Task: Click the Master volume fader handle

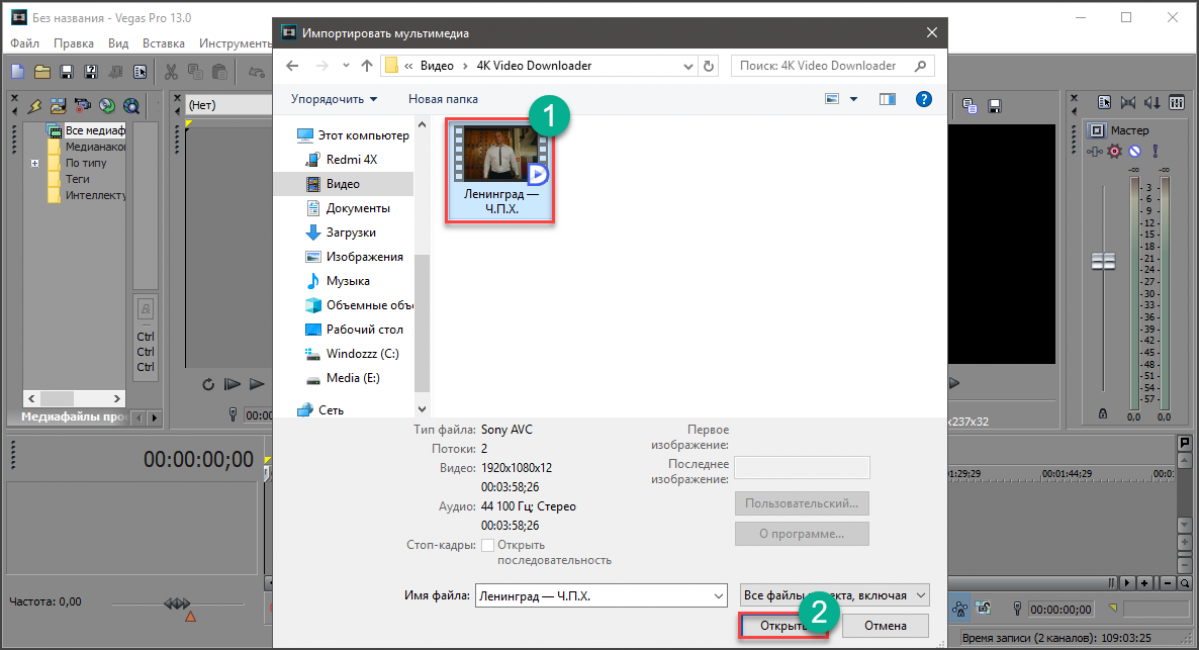Action: (1103, 262)
